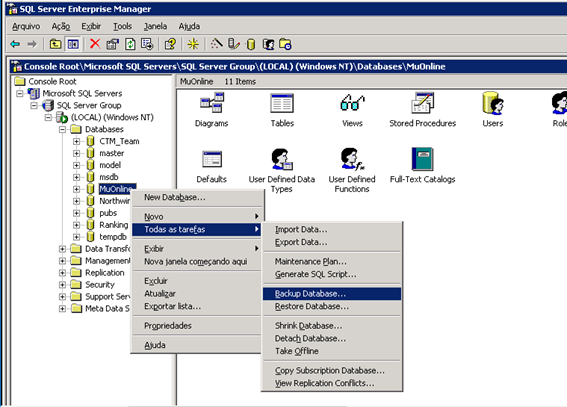The width and height of the screenshot is (567, 407).
Task: Select Take Offline in submenu
Action: pos(332,351)
